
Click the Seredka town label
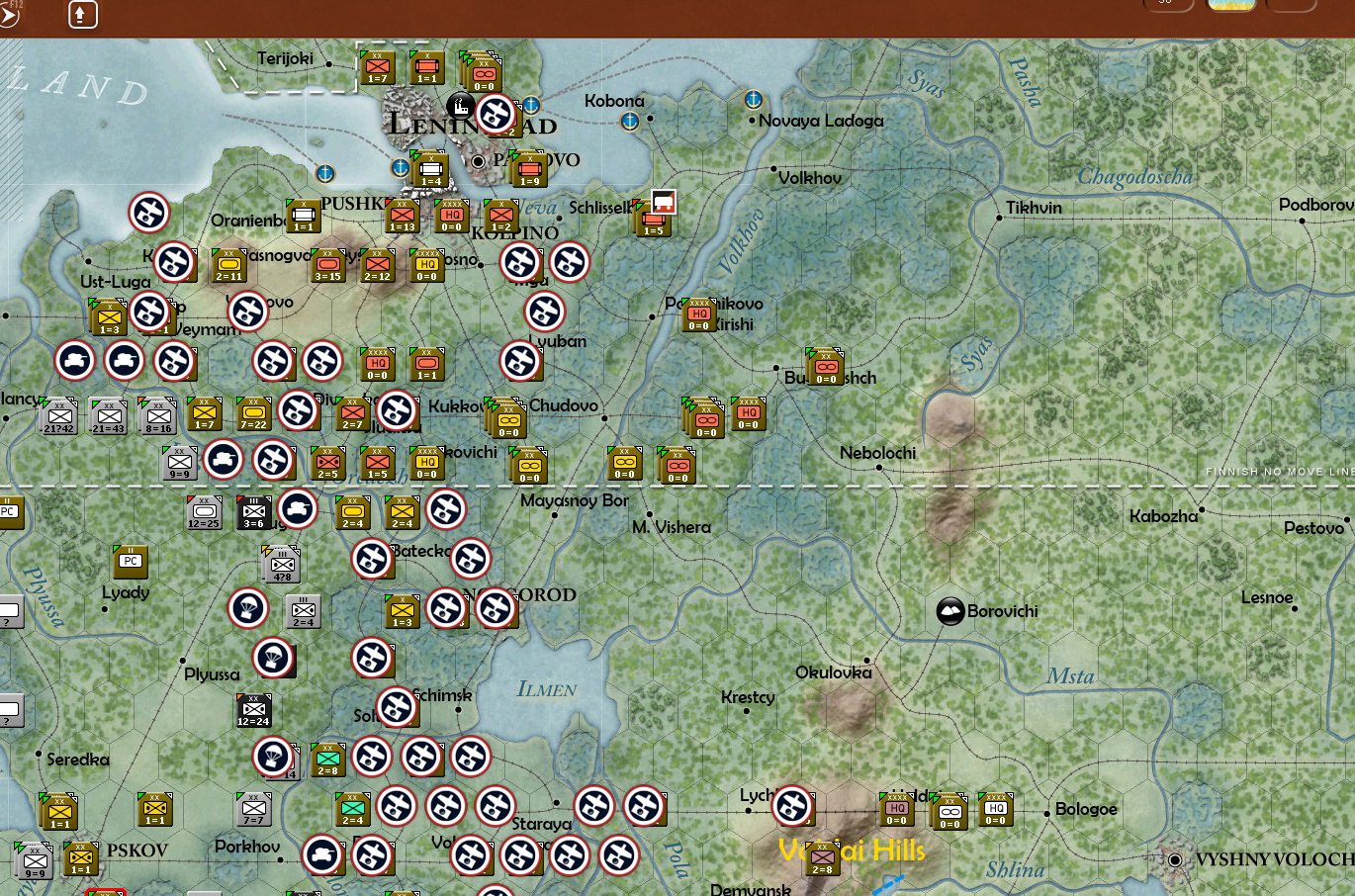[78, 760]
